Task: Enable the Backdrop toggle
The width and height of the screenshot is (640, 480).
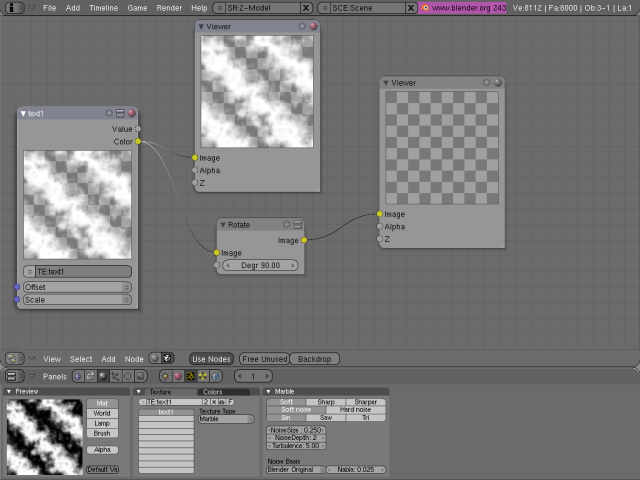Action: pyautogui.click(x=314, y=358)
